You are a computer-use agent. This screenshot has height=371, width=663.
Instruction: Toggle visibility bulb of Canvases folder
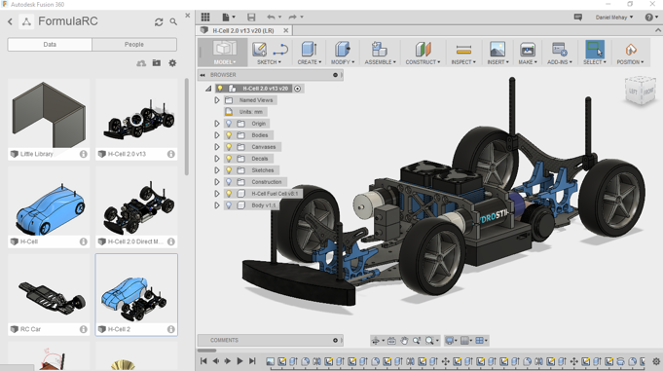(229, 147)
